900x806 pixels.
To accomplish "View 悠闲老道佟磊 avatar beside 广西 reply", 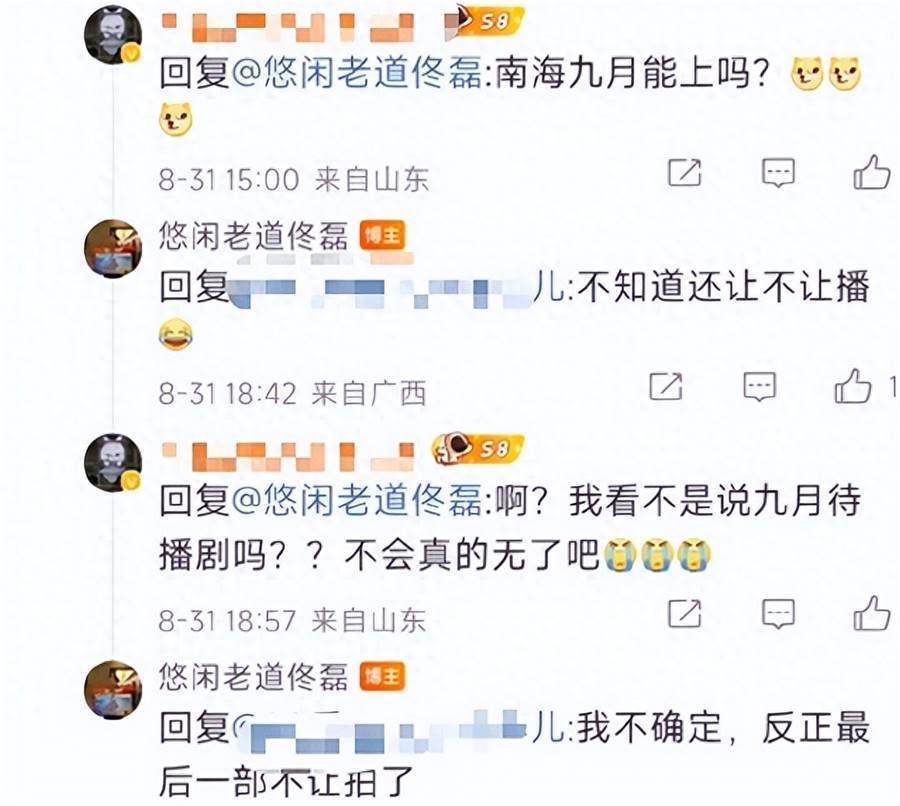I will pos(113,249).
